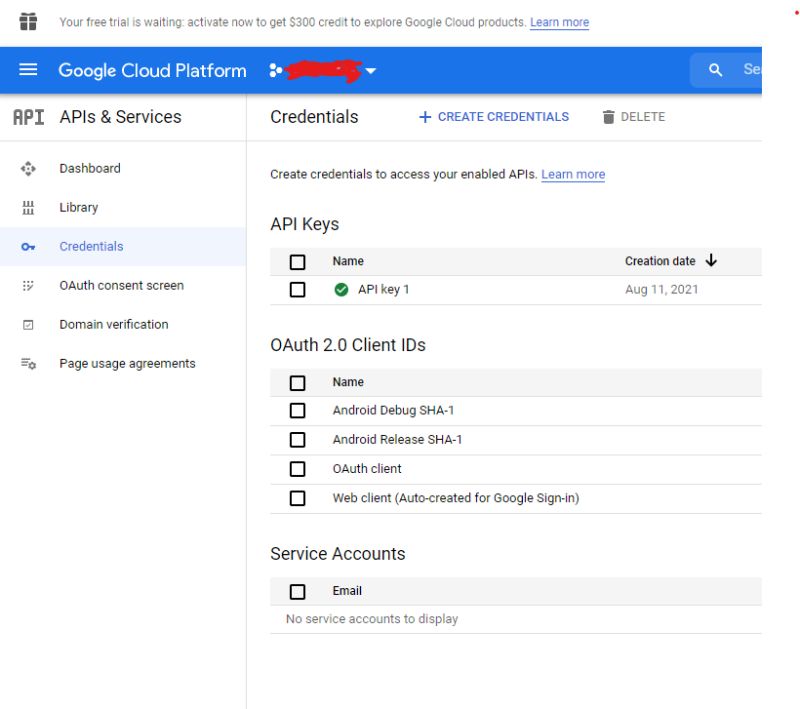Check the OAuth client checkbox
Screen dimensions: 800x709
pos(297,469)
